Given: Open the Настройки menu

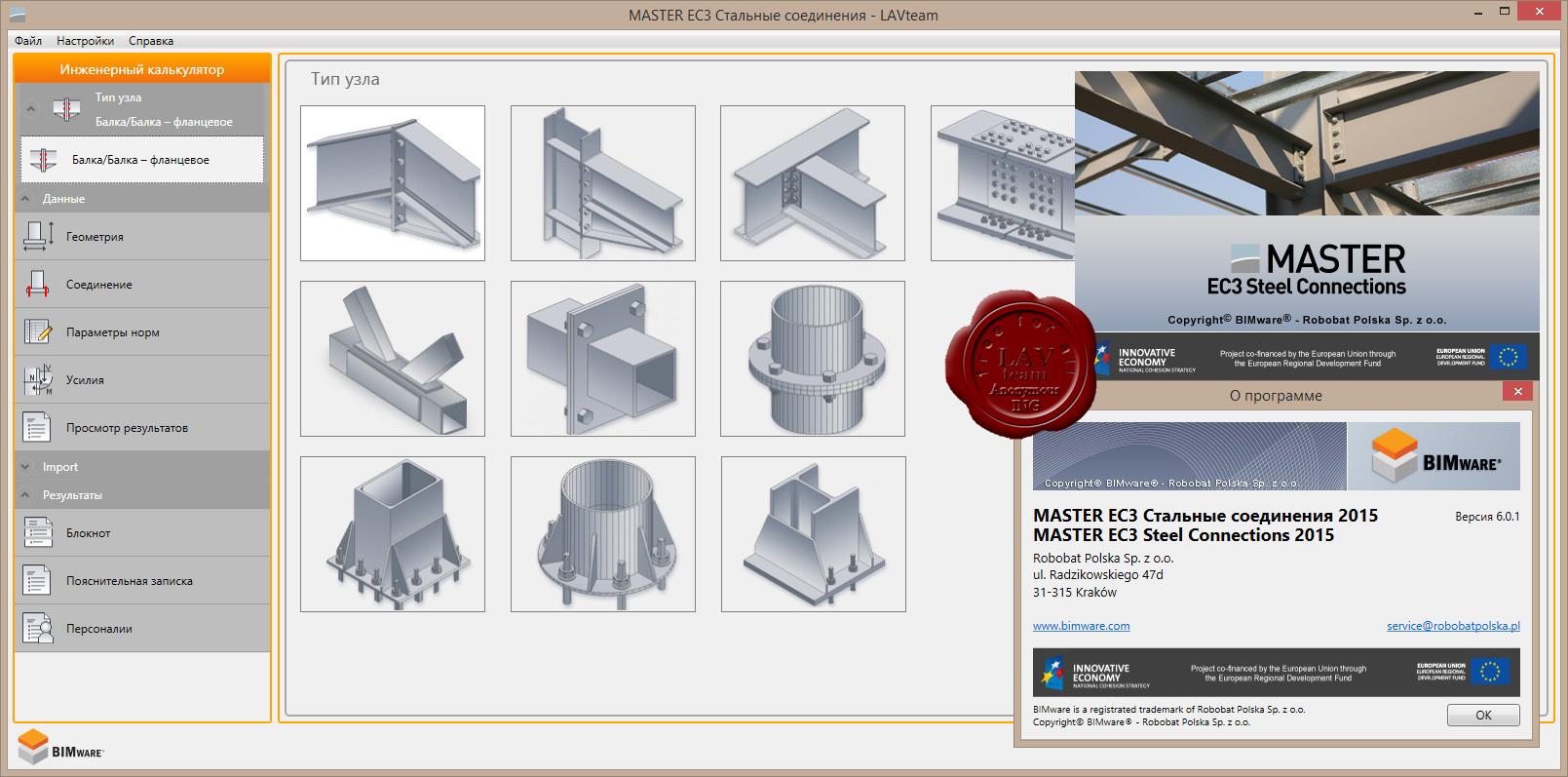Looking at the screenshot, I should [x=85, y=41].
